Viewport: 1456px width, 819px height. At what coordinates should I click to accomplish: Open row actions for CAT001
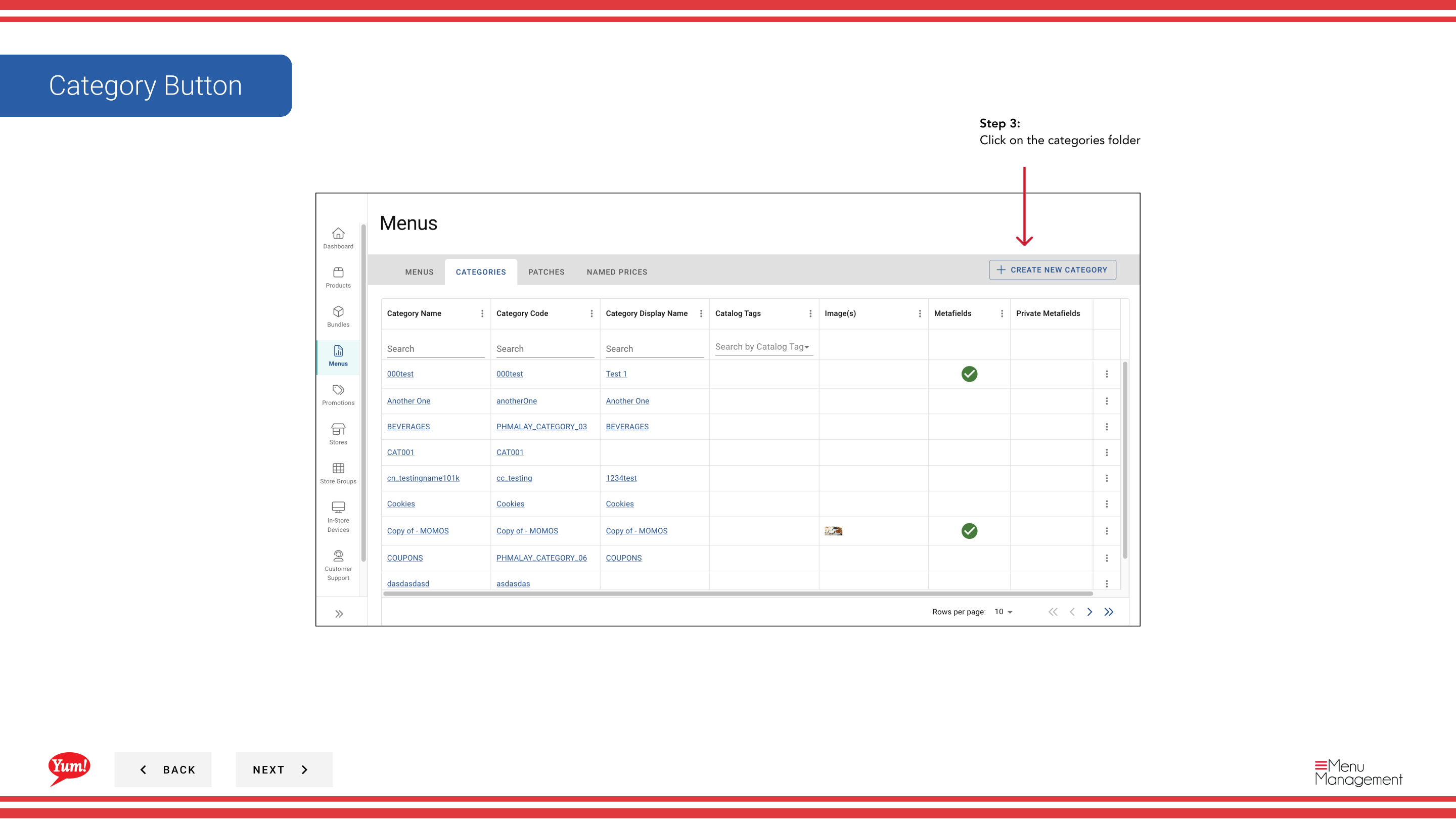[1107, 452]
